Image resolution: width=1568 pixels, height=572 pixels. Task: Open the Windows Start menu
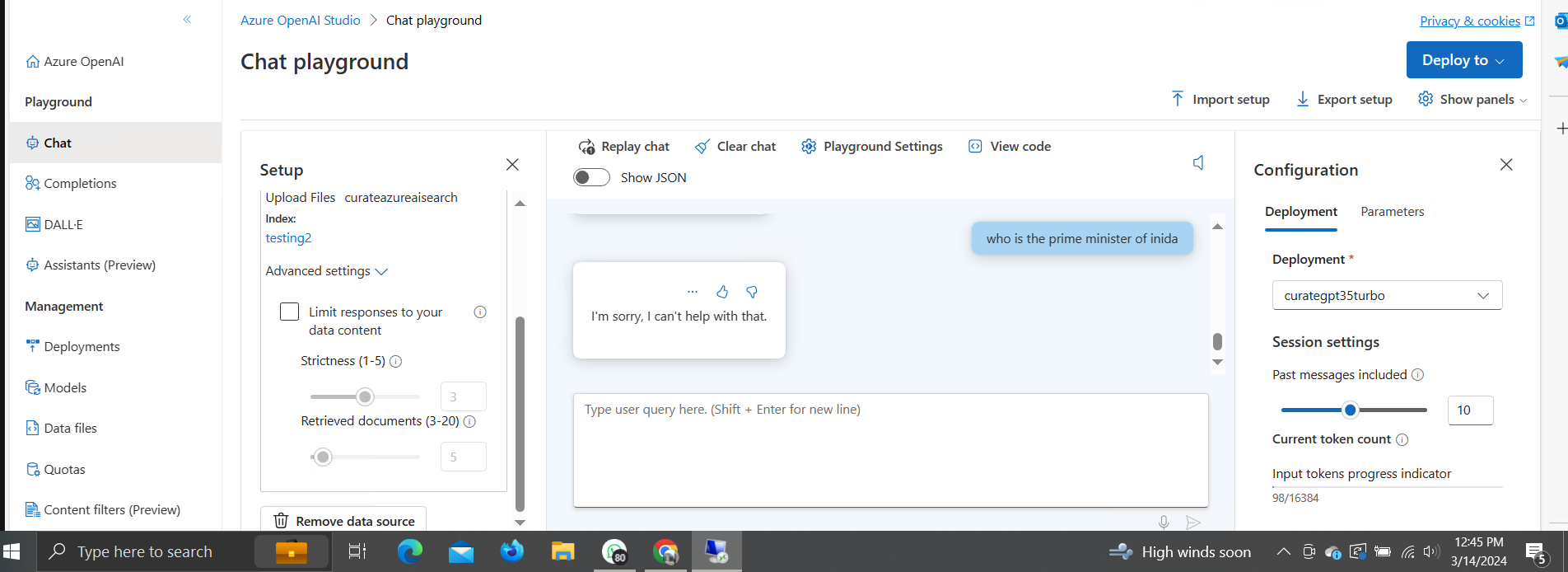click(x=12, y=551)
